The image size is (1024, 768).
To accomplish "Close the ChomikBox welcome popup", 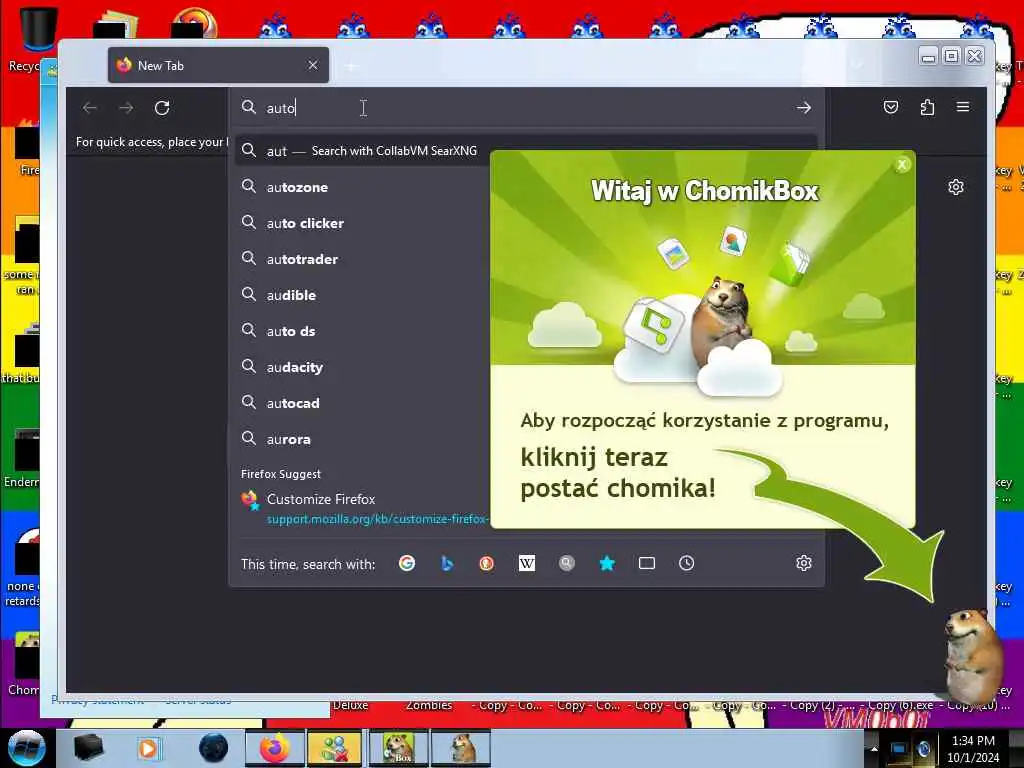I will pyautogui.click(x=902, y=165).
